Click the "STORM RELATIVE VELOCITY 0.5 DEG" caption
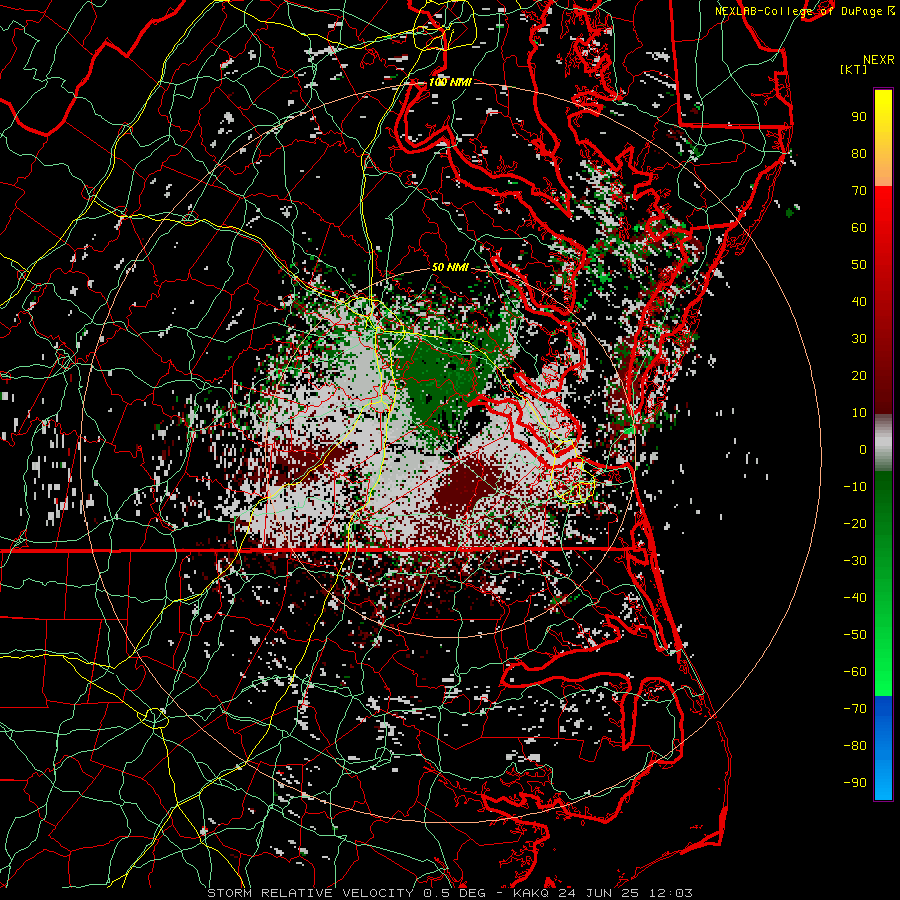 click(x=346, y=893)
